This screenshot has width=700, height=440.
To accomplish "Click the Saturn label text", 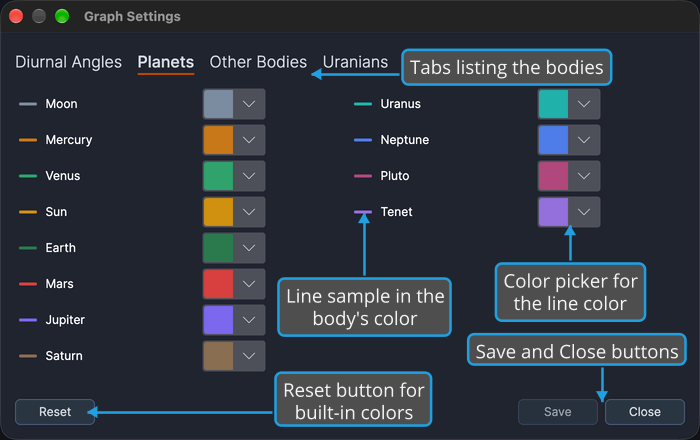I will [x=64, y=356].
